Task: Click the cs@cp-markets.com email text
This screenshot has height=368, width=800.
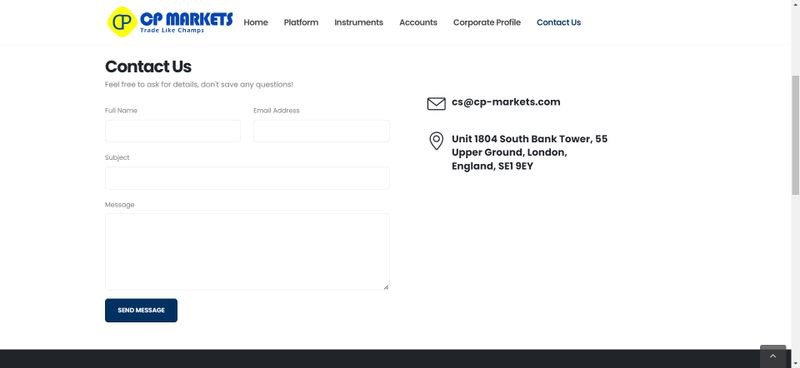Action: click(506, 102)
